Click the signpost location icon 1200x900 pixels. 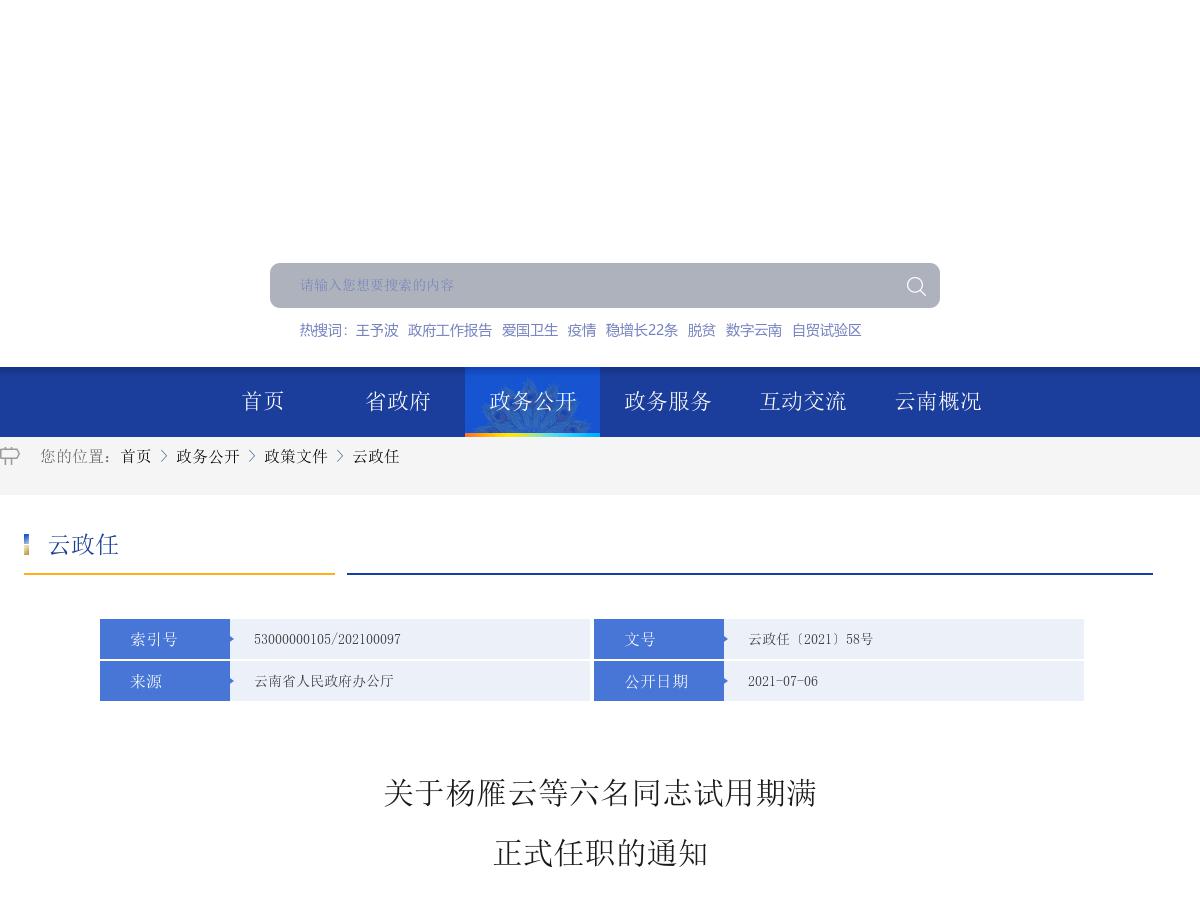10,456
